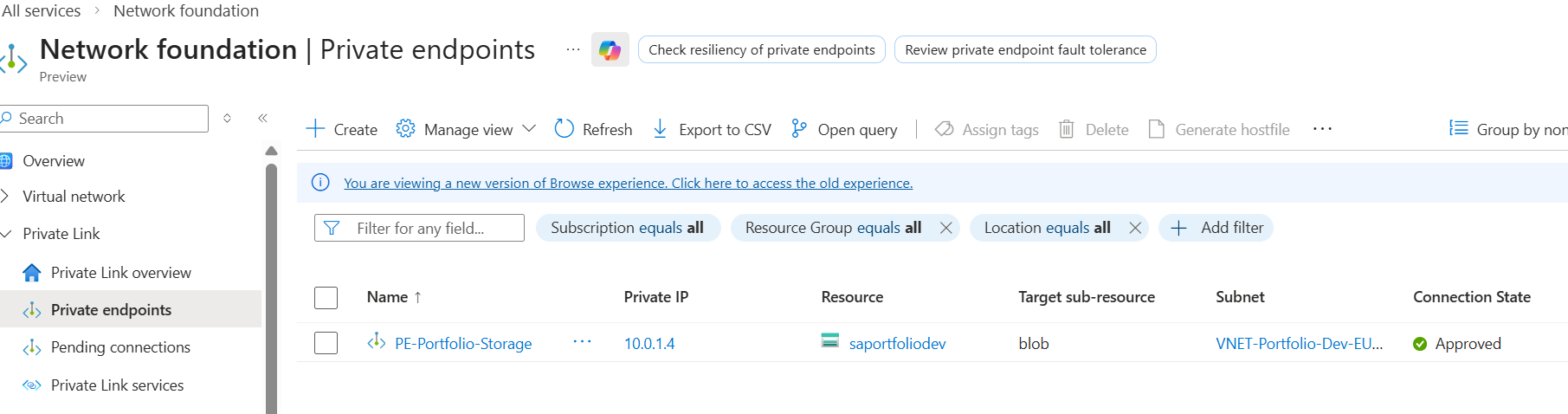Click the Create plus icon
The width and height of the screenshot is (1568, 414).
pos(316,129)
